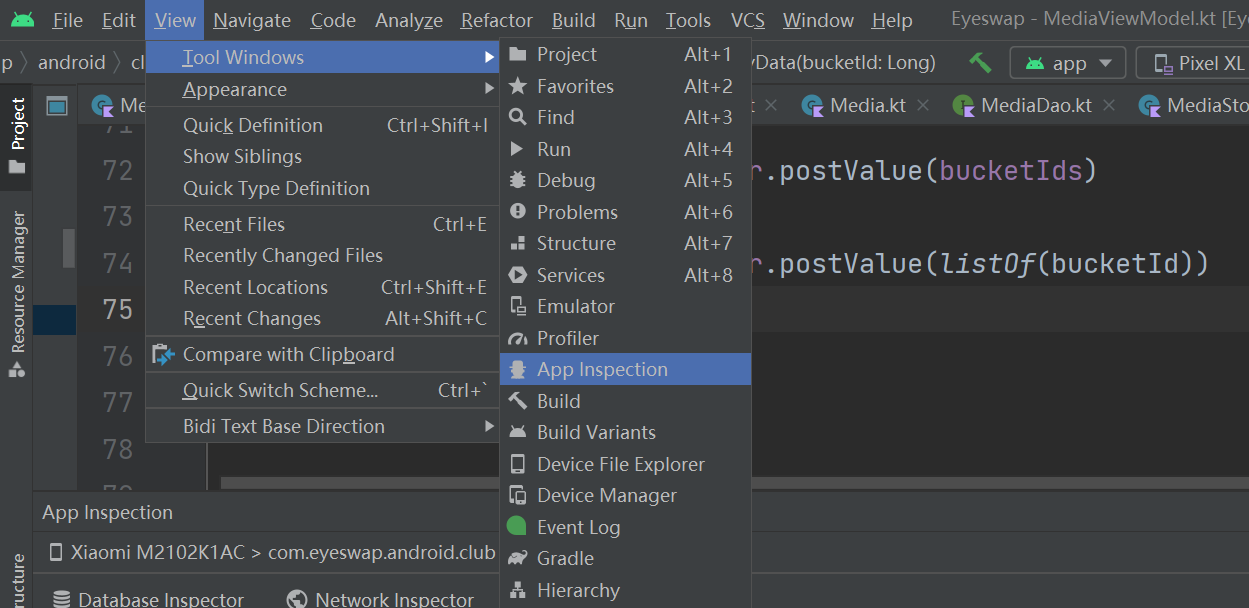Click the Network Inspector globe icon
Screen dimensions: 1249x608
point(296,597)
